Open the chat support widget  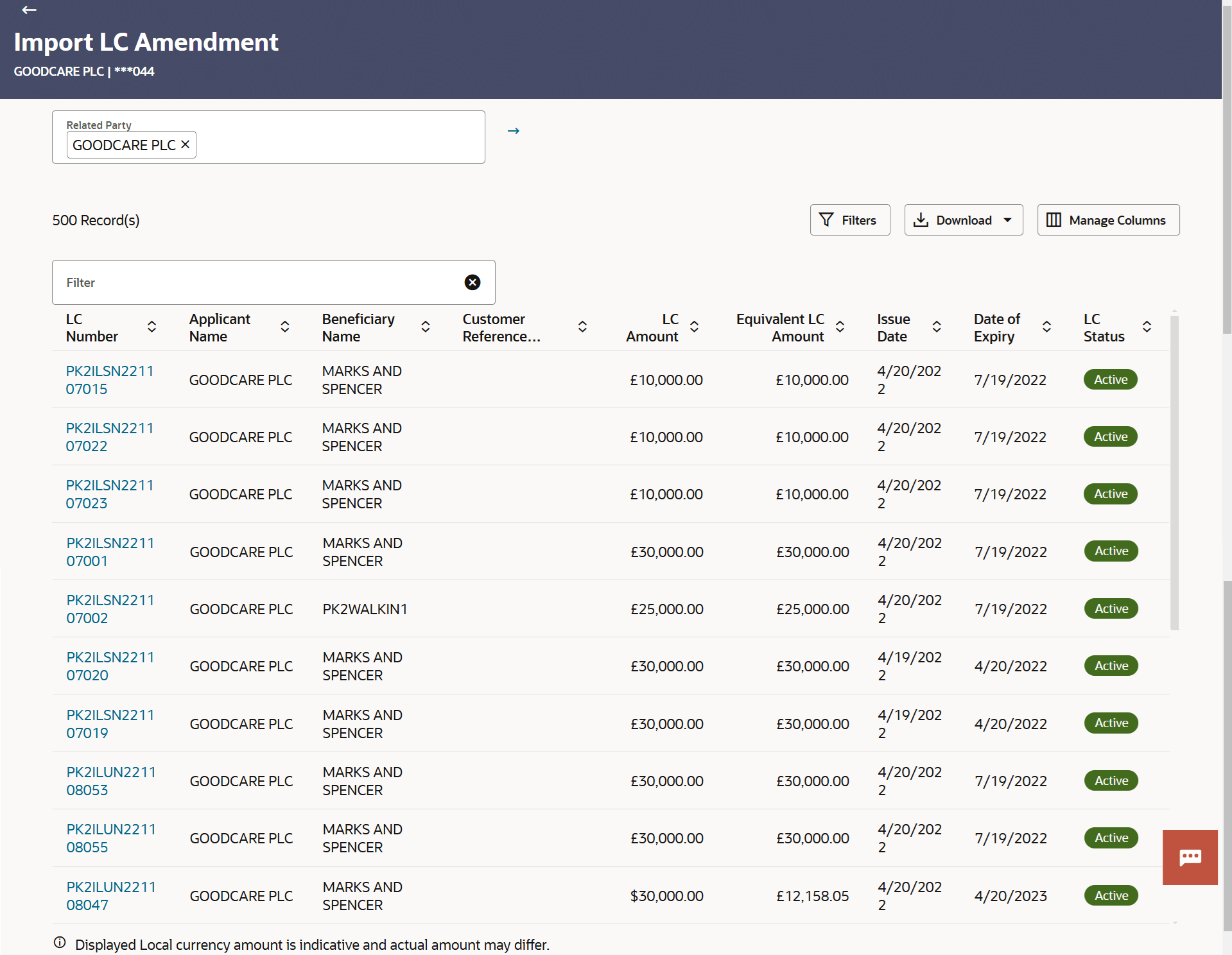pos(1190,857)
